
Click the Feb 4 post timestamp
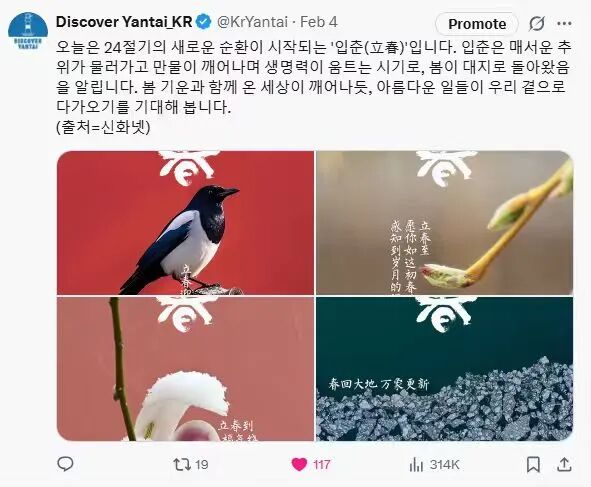coord(318,22)
